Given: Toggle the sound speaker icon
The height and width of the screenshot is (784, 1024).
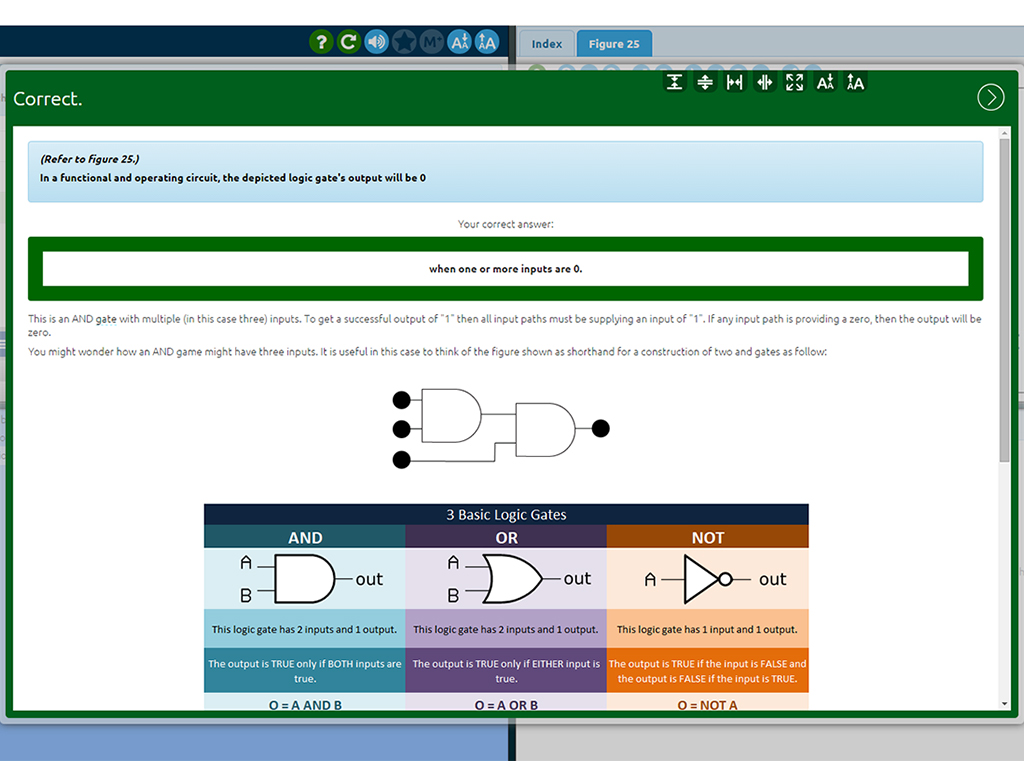Looking at the screenshot, I should click(x=376, y=42).
